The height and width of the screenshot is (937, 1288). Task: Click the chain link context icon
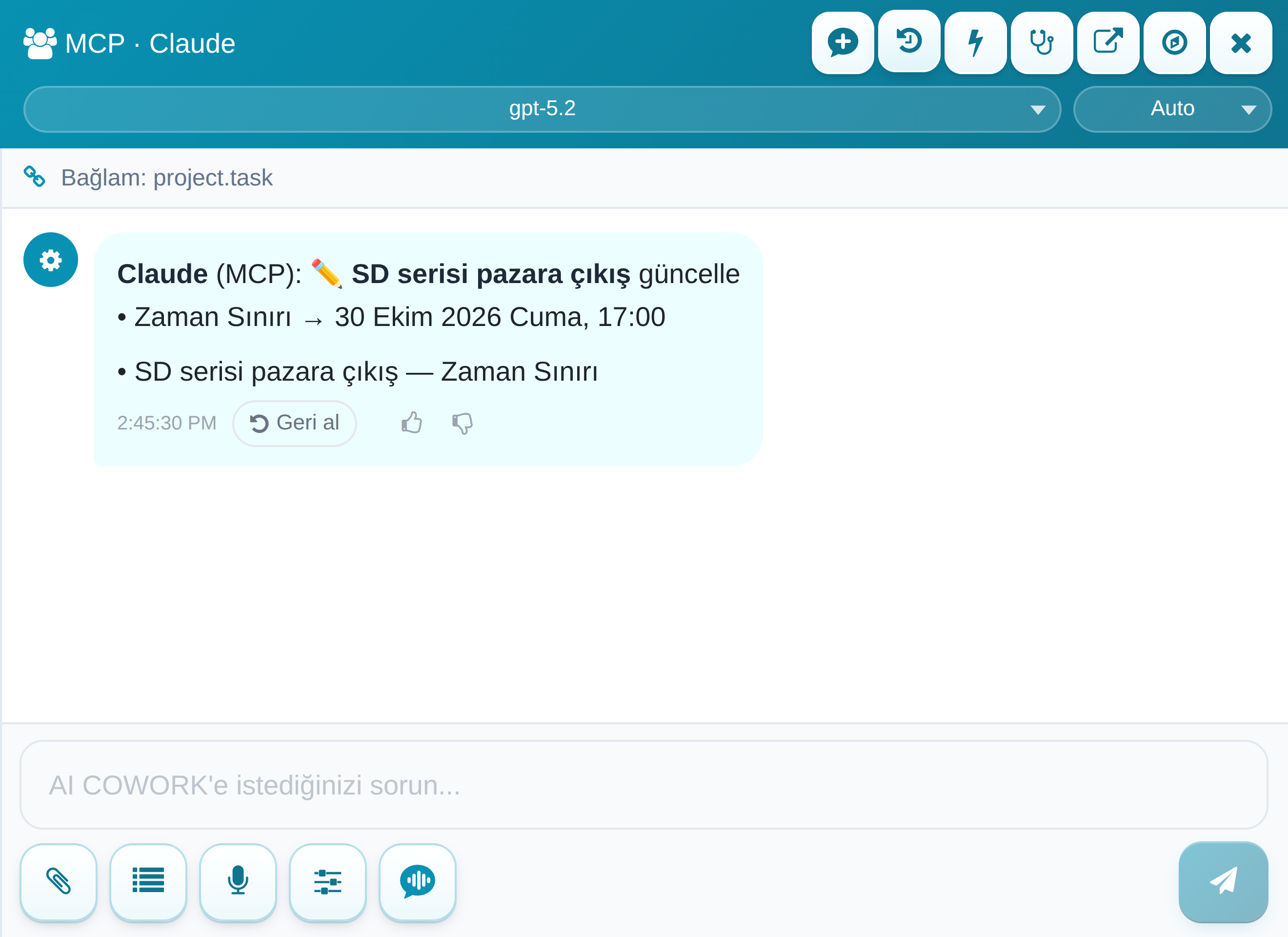tap(34, 177)
